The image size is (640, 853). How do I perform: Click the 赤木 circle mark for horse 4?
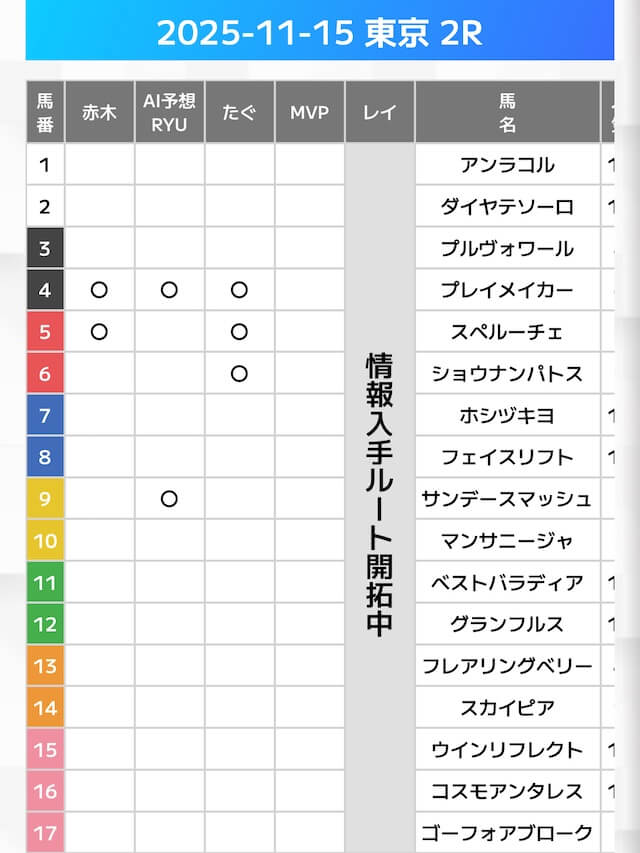click(x=99, y=290)
